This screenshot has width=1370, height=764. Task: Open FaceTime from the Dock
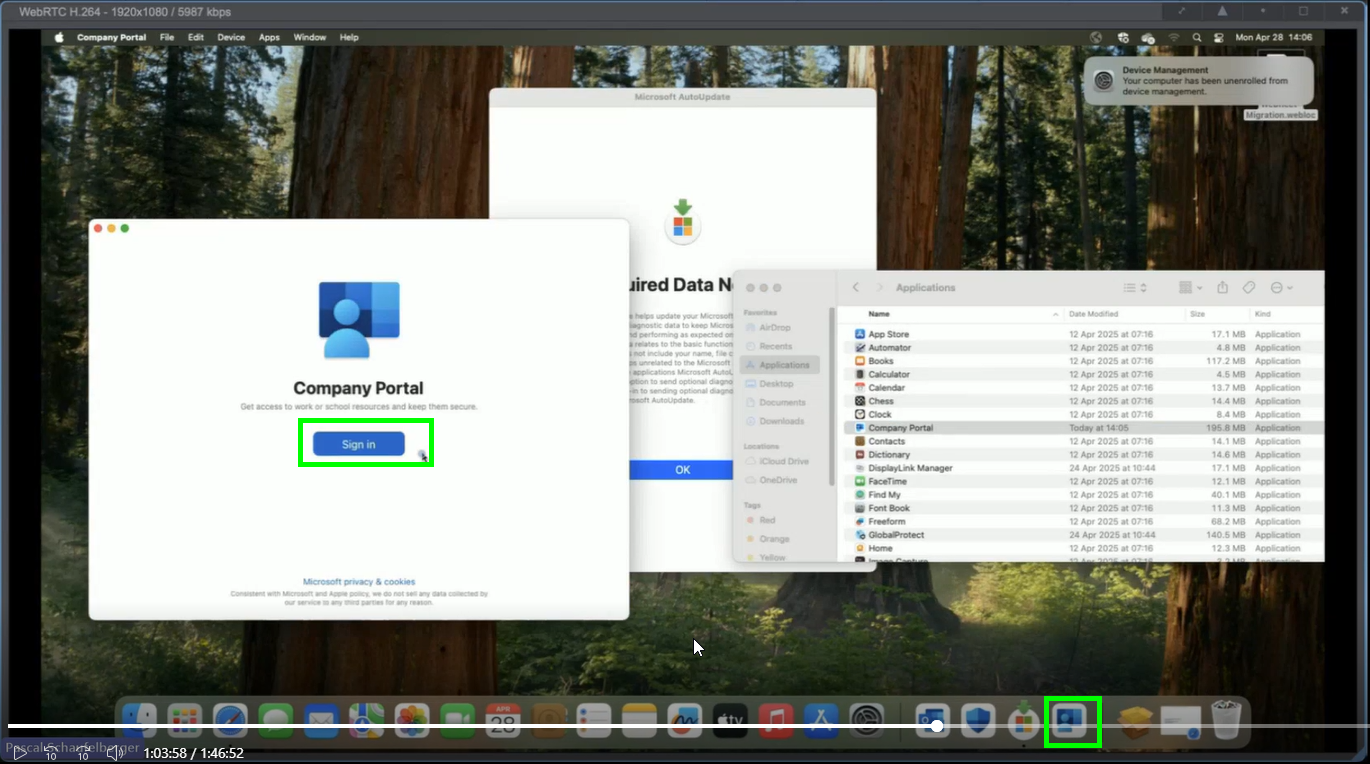pyautogui.click(x=457, y=721)
